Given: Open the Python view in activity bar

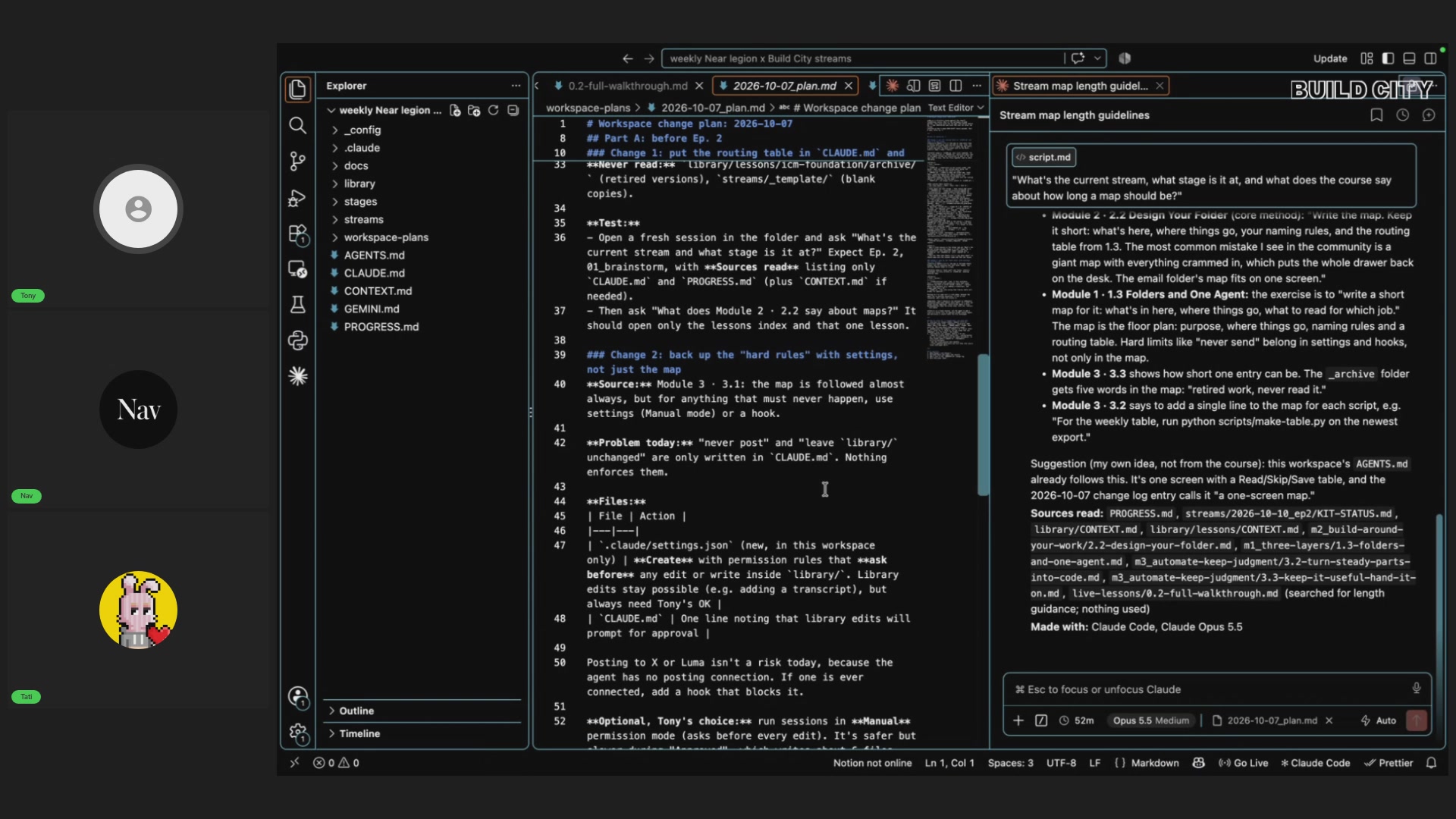Looking at the screenshot, I should (x=297, y=340).
